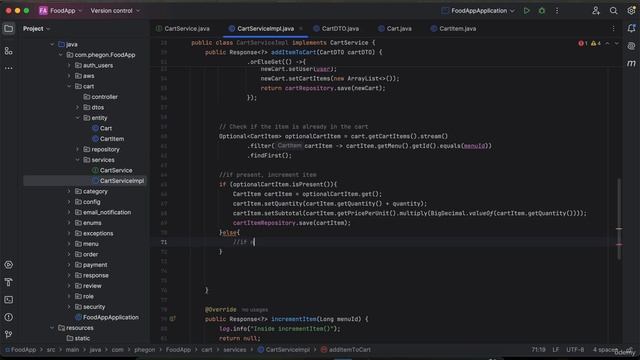
Task: Open the CartItem.java tab
Action: pyautogui.click(x=453, y=29)
